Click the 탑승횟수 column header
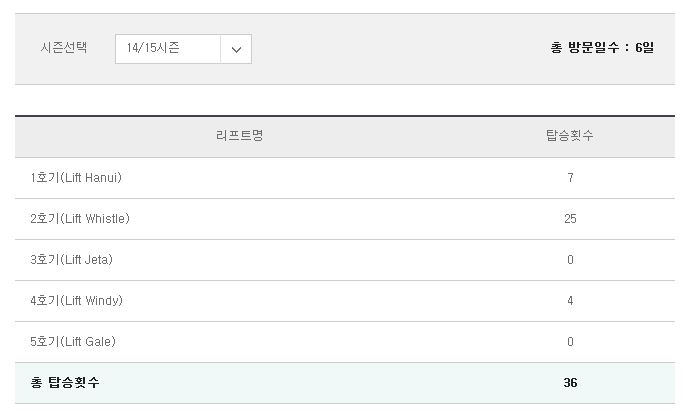This screenshot has width=687, height=414. [x=570, y=135]
